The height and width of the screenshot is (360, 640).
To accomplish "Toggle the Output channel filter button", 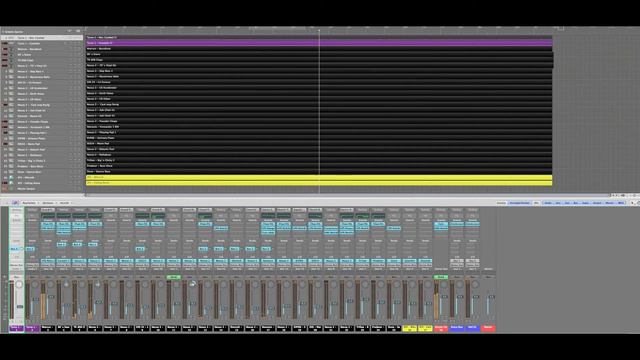I will 597,203.
